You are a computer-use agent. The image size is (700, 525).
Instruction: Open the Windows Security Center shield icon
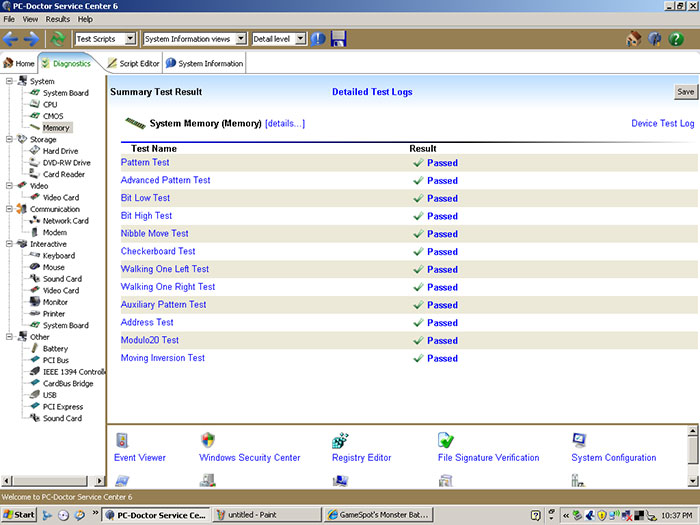(208, 440)
